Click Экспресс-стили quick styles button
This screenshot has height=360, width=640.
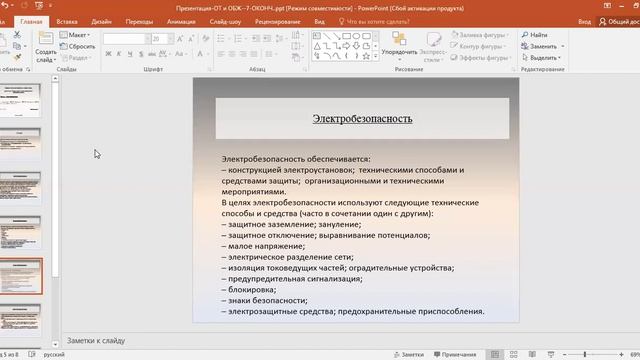[433, 47]
